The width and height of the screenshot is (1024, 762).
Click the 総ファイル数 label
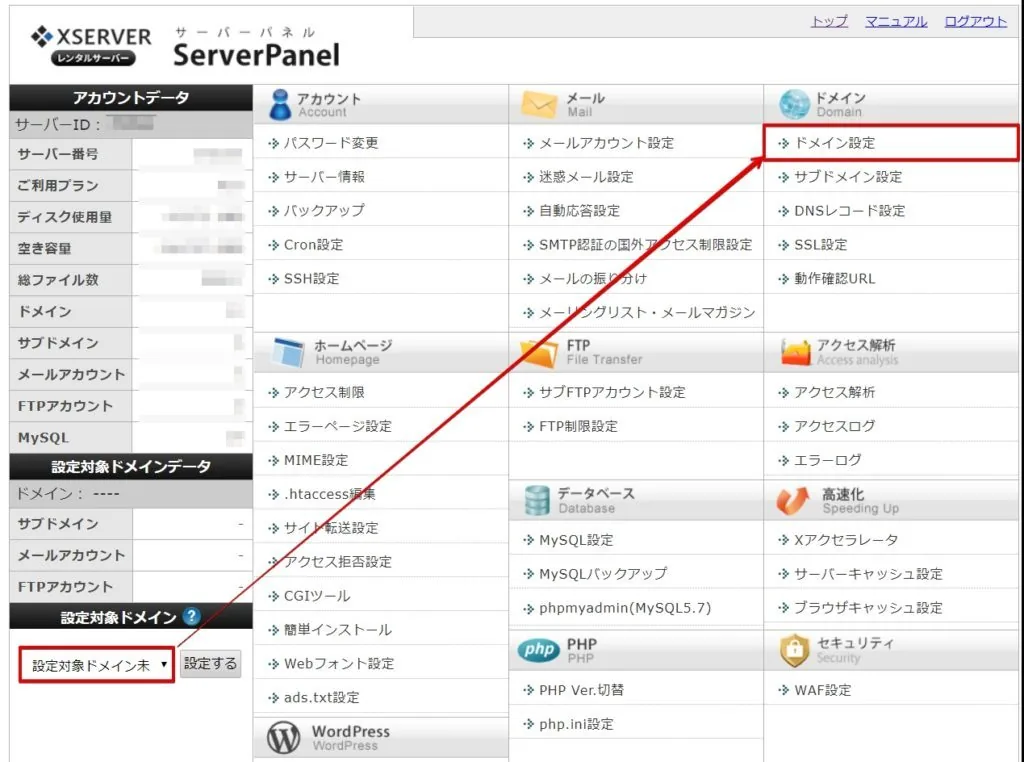57,280
